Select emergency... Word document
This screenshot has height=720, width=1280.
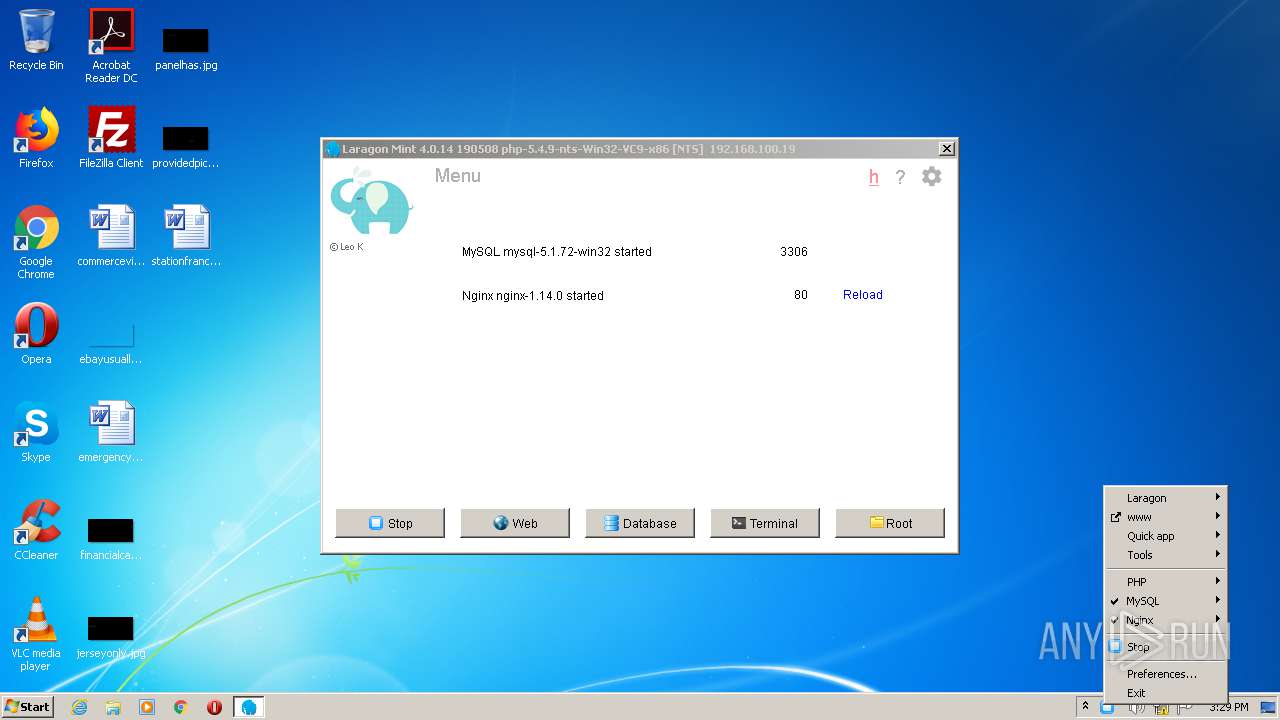coord(111,432)
